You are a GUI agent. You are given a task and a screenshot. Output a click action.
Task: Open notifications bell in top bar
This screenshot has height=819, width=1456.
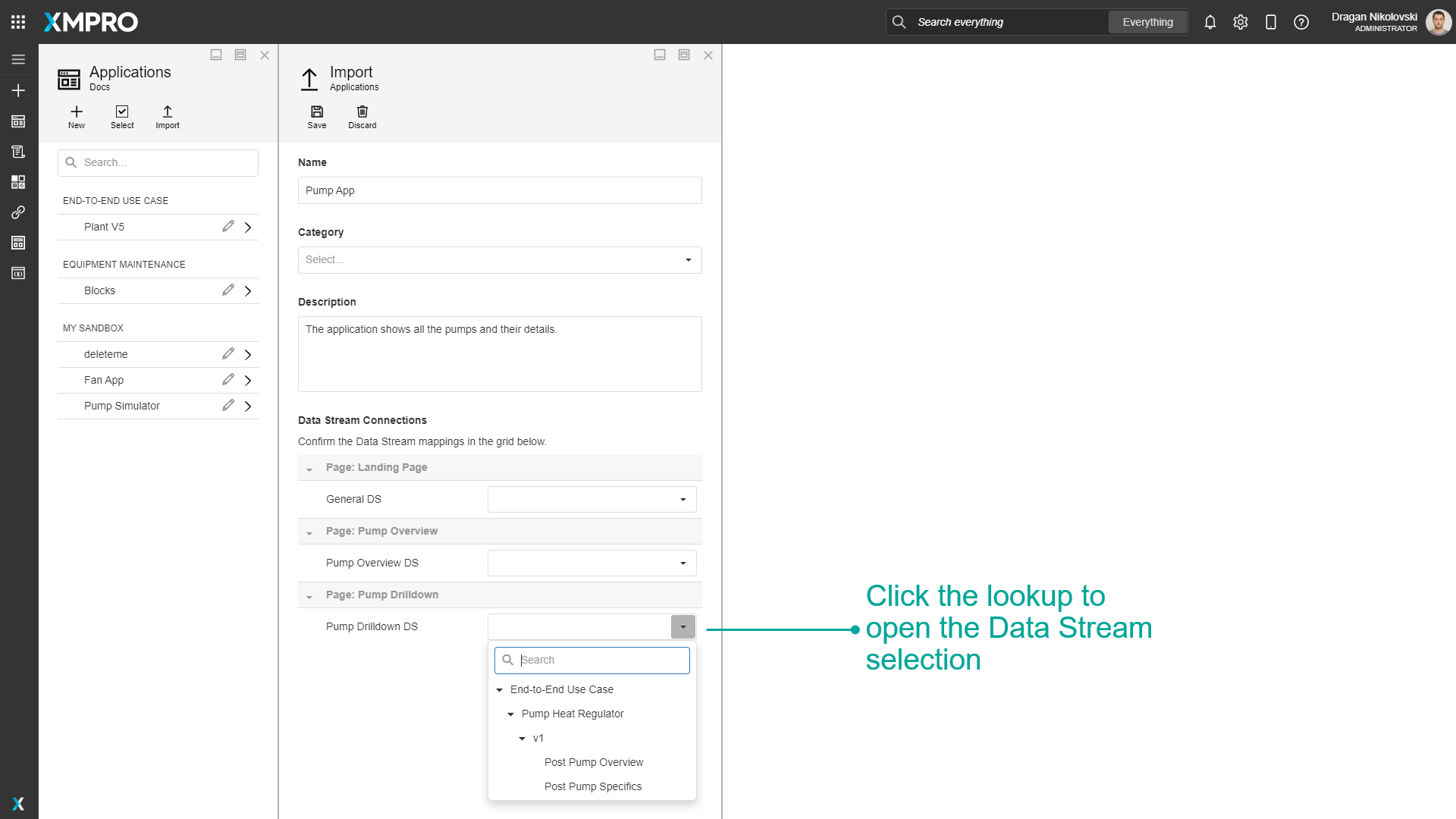pos(1210,22)
